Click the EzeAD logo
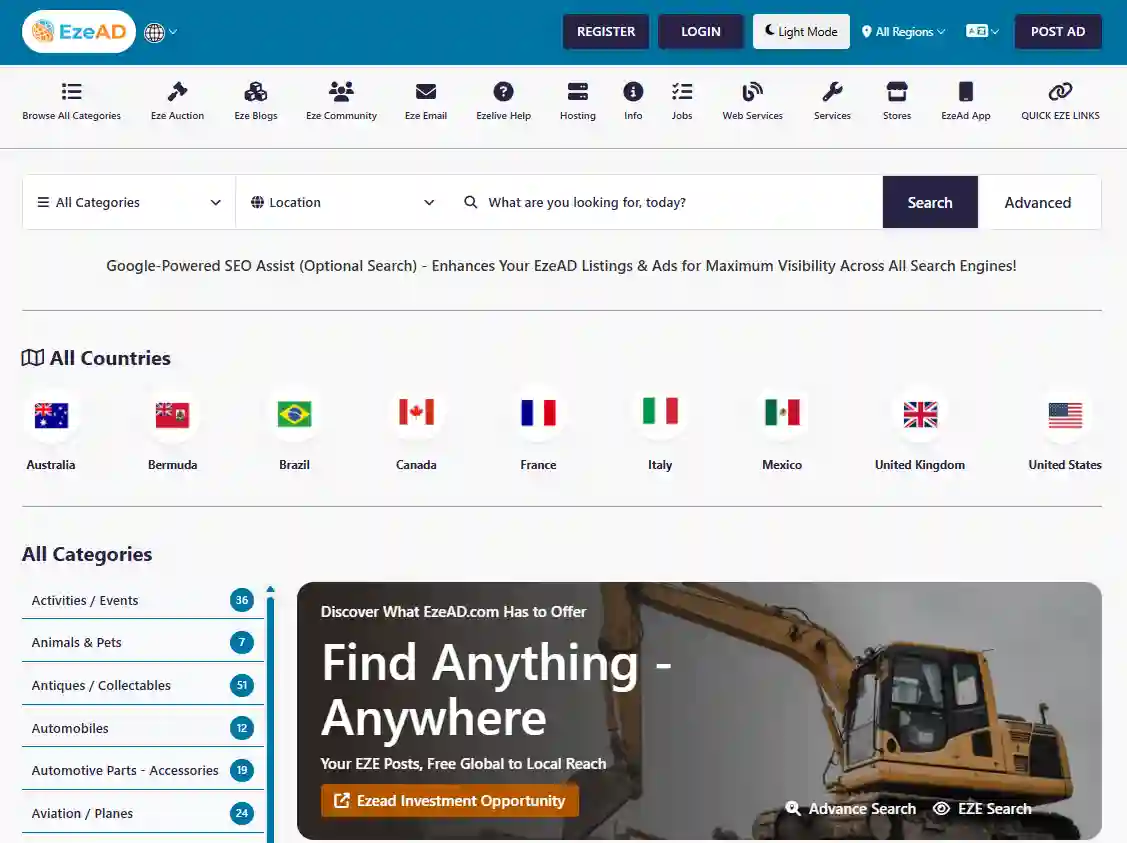Image resolution: width=1127 pixels, height=843 pixels. pyautogui.click(x=79, y=32)
